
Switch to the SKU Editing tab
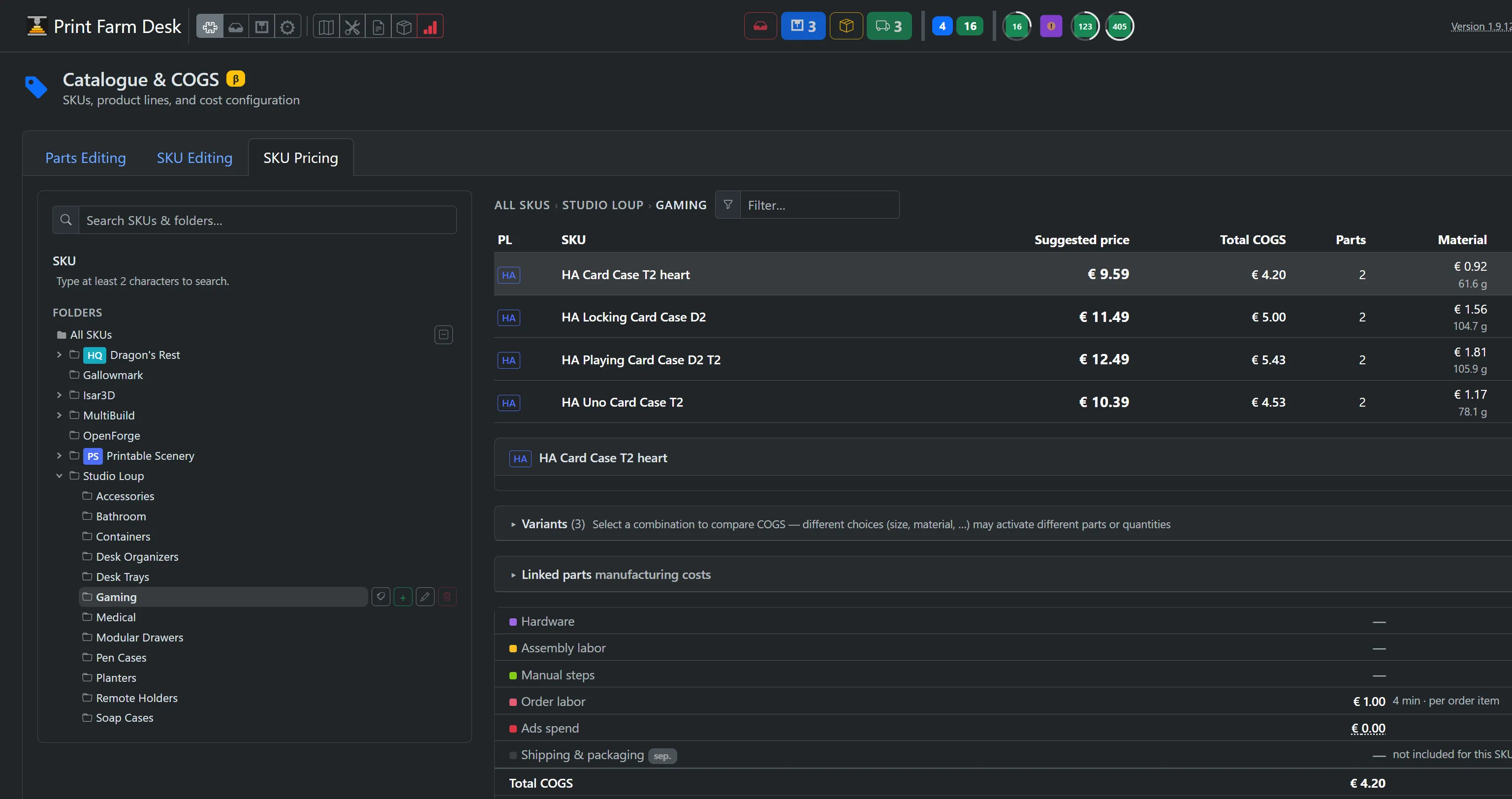click(194, 158)
